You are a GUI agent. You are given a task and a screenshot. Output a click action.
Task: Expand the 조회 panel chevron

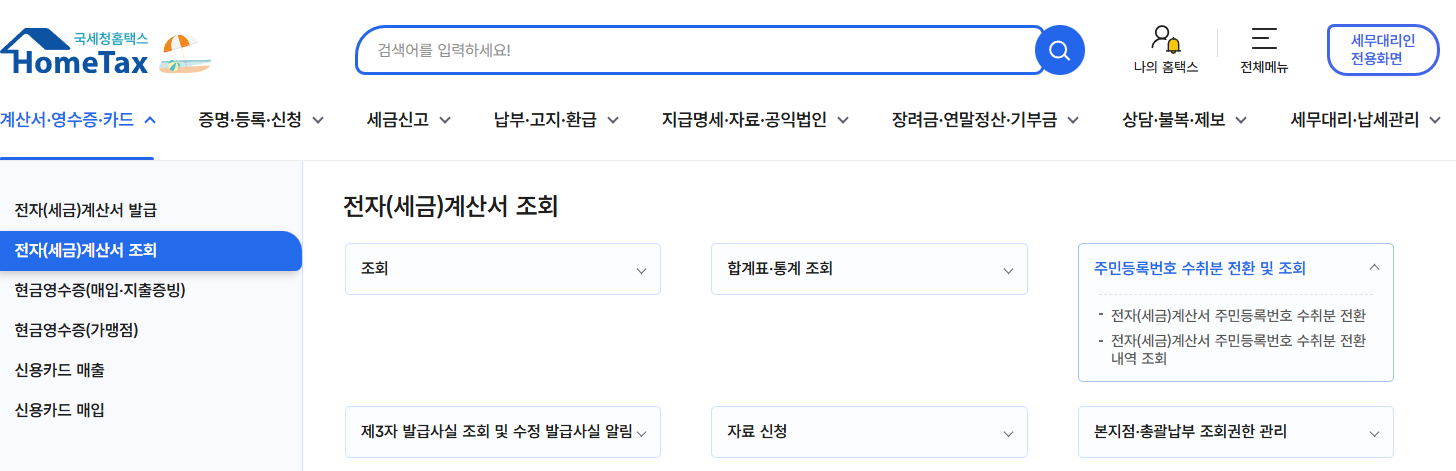click(641, 270)
